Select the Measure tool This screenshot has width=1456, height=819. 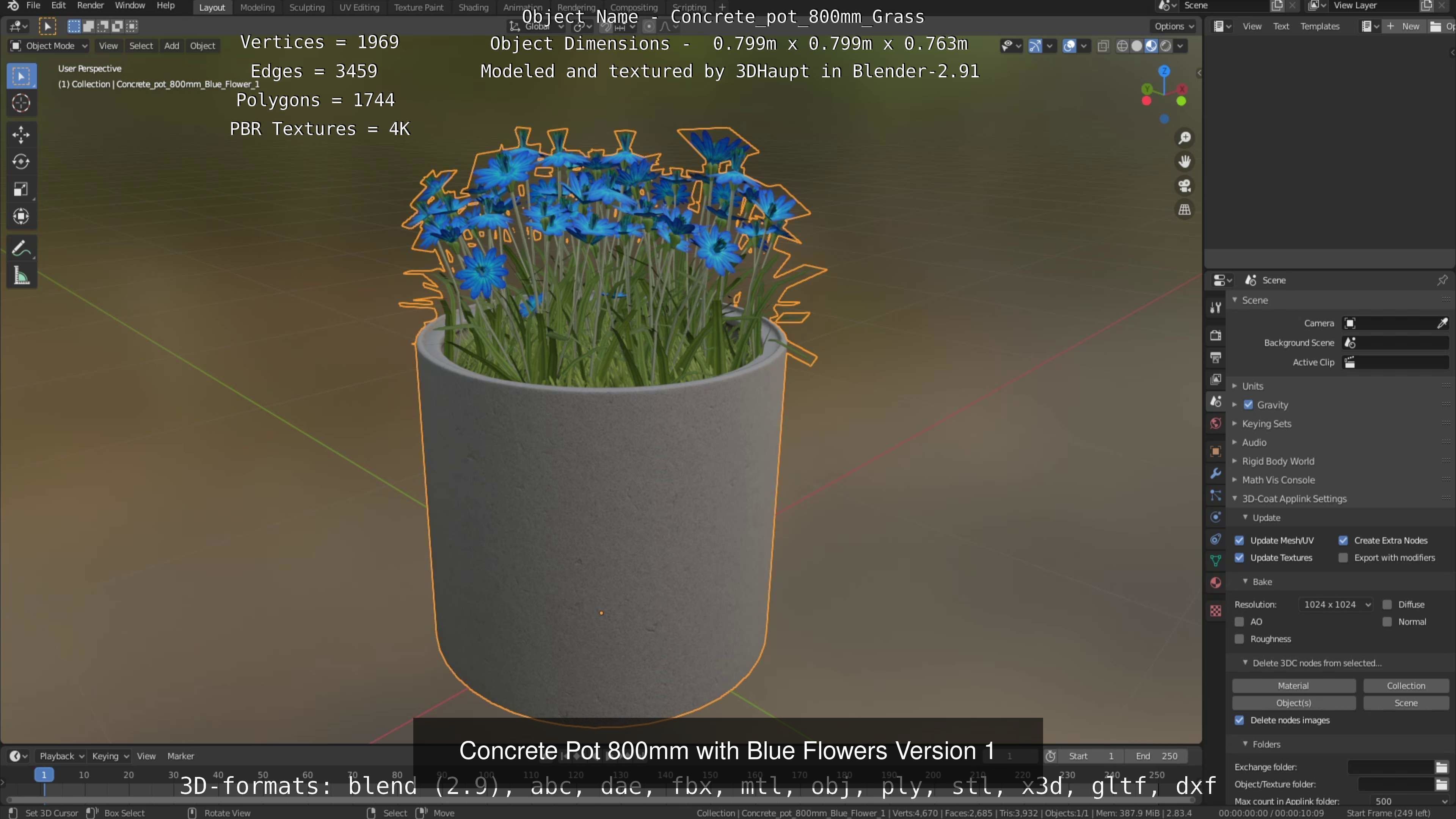point(22,276)
